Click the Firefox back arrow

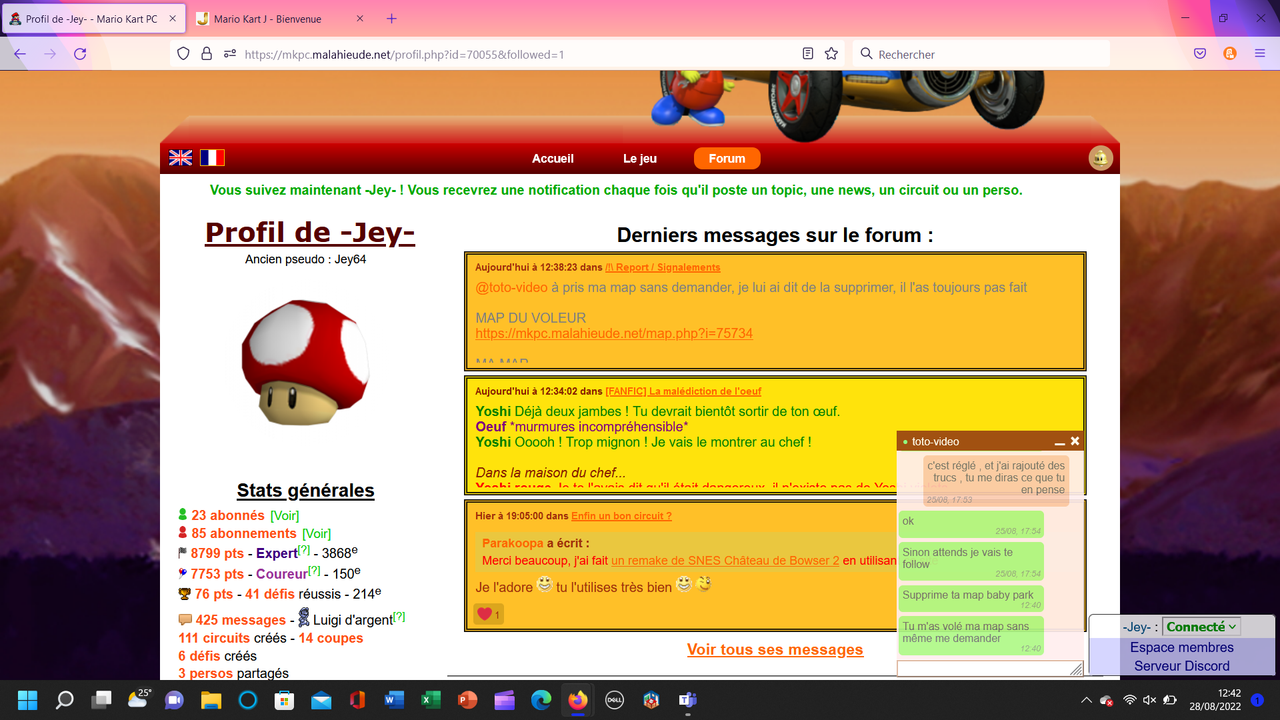(x=20, y=54)
